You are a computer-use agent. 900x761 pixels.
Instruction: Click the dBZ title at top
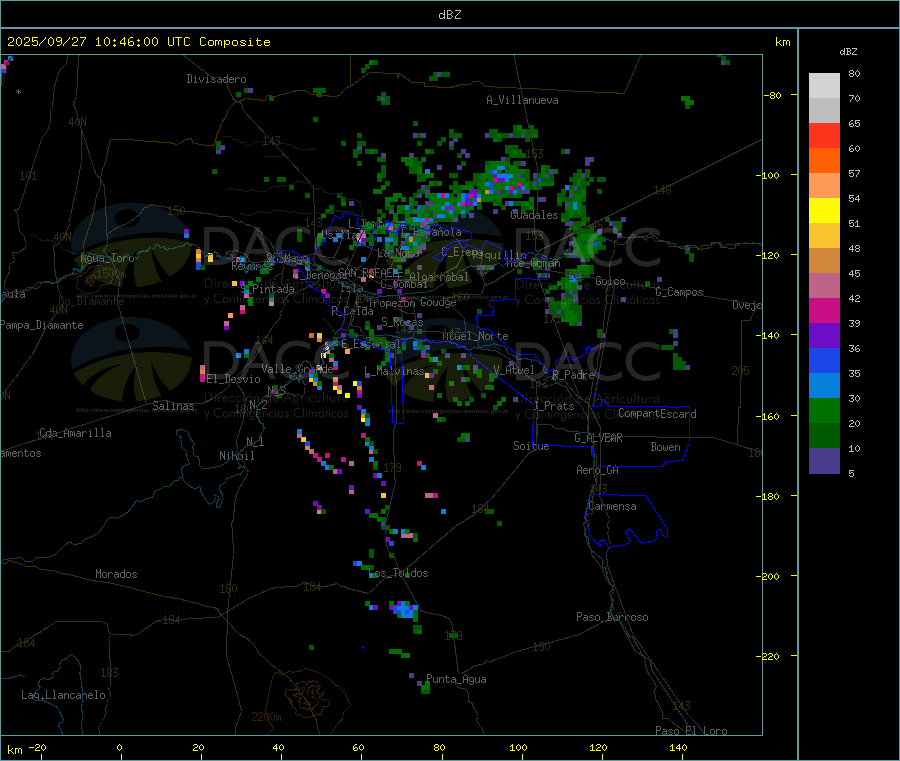click(x=449, y=15)
